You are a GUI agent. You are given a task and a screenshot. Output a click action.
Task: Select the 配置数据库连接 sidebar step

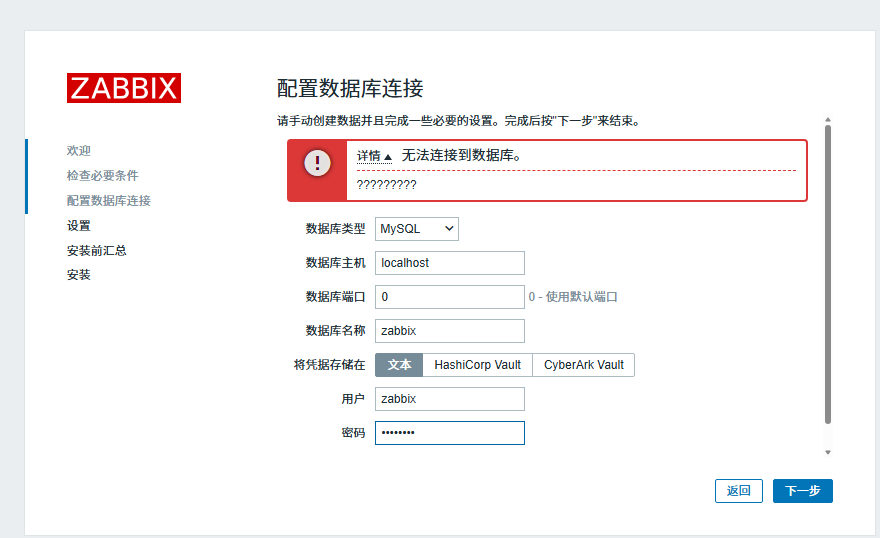click(109, 201)
